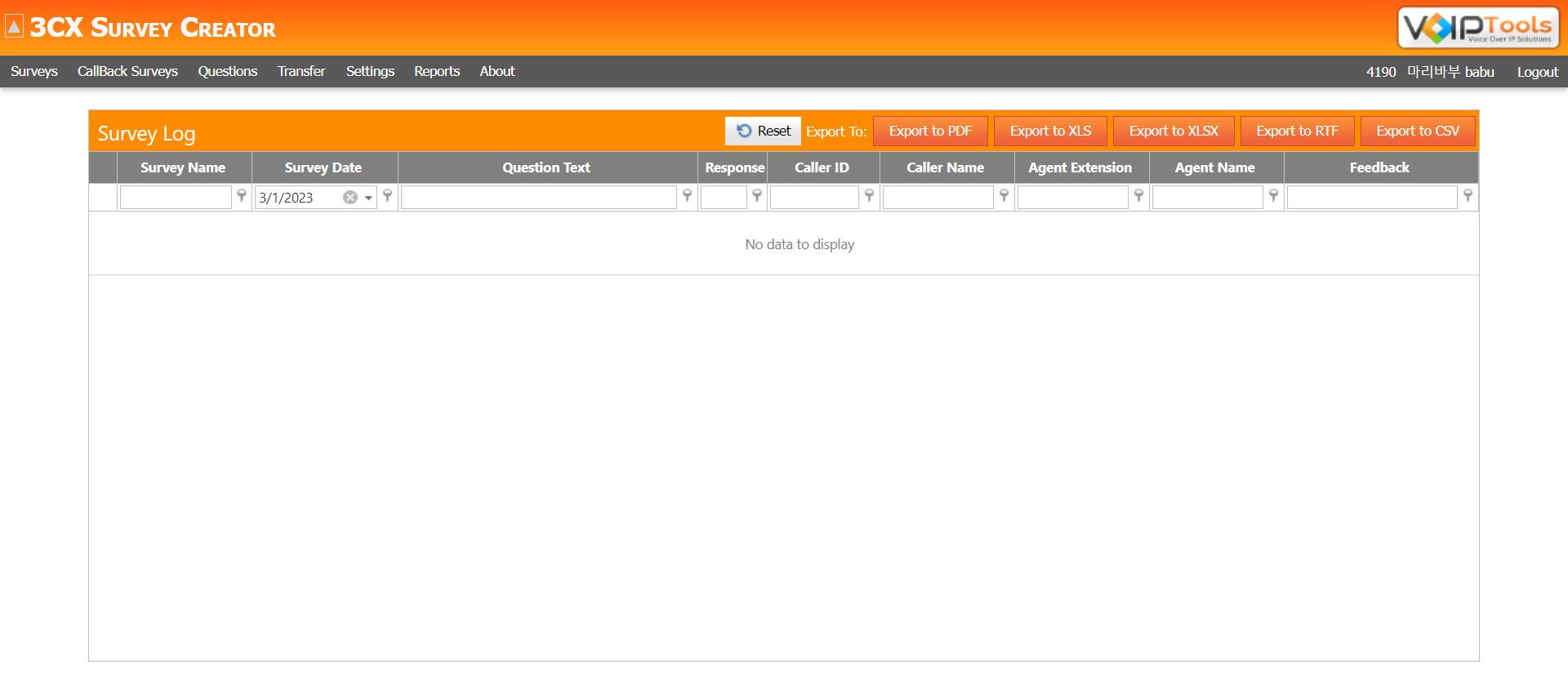Sort by the Caller ID column header
This screenshot has height=678, width=1568.
tap(823, 167)
